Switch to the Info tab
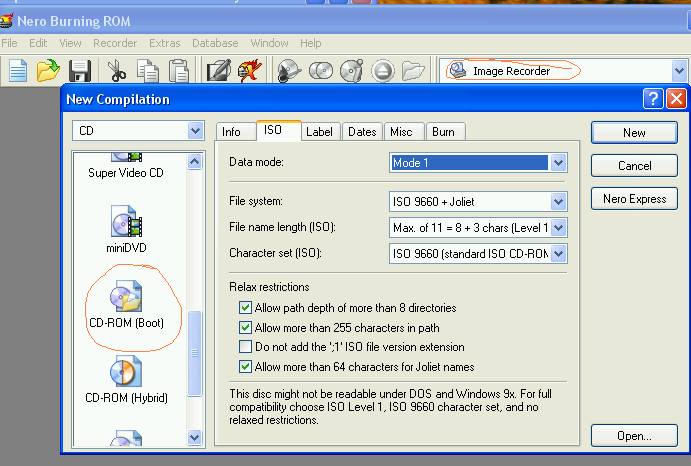 pyautogui.click(x=231, y=132)
